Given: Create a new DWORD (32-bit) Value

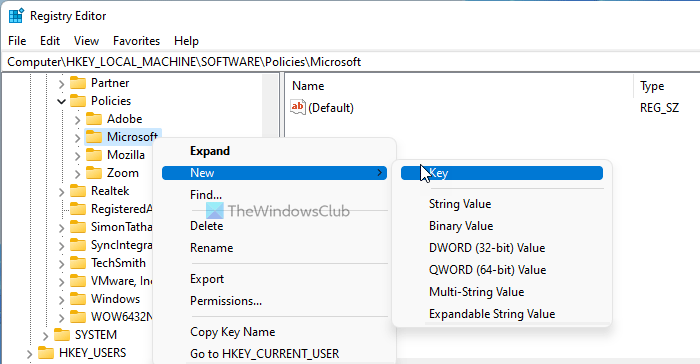Looking at the screenshot, I should point(502,248).
